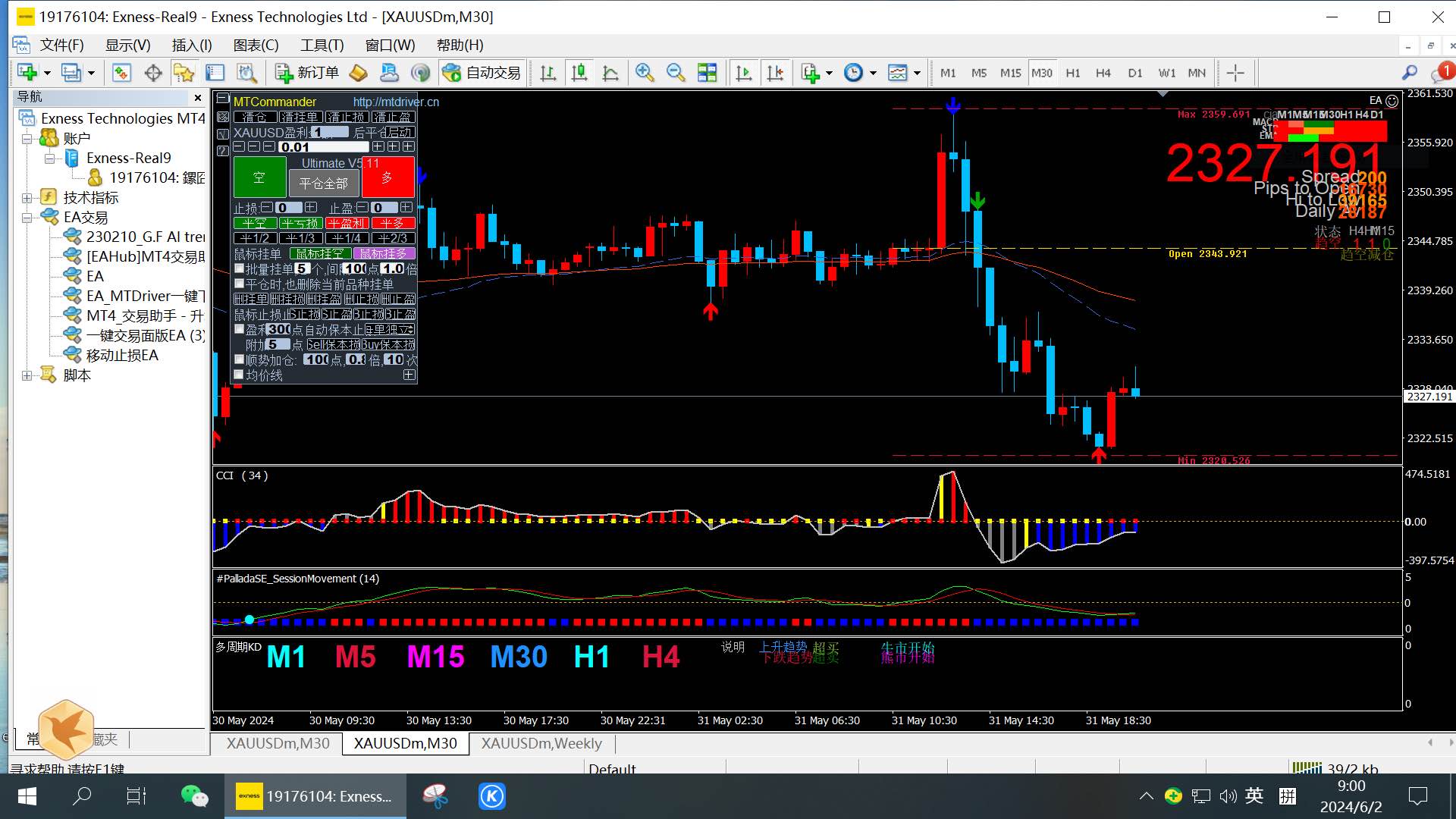The width and height of the screenshot is (1456, 819).
Task: Open the 文件(F) menu
Action: tap(61, 45)
